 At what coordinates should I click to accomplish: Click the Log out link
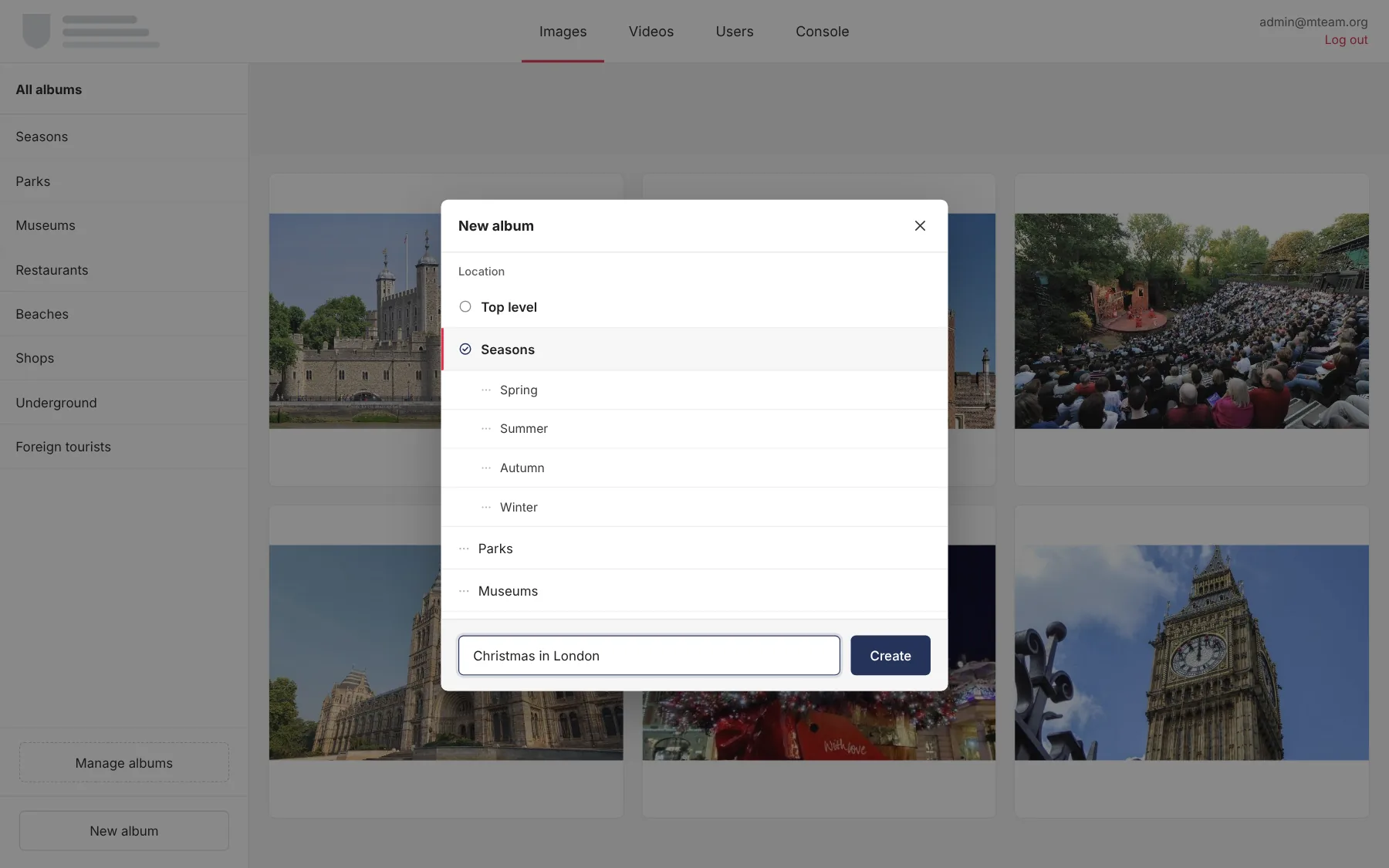(1346, 40)
